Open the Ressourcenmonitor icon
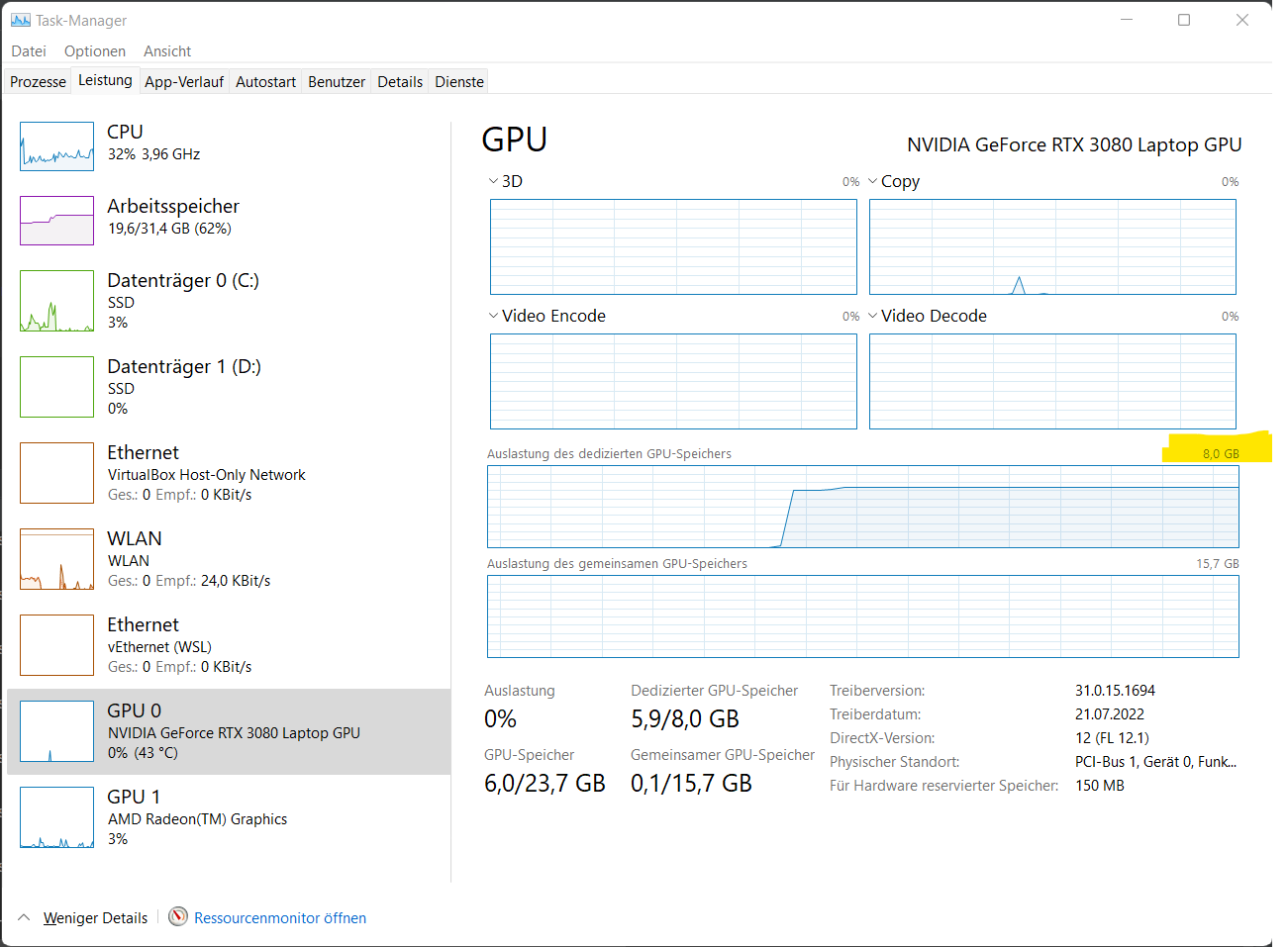 pos(178,916)
